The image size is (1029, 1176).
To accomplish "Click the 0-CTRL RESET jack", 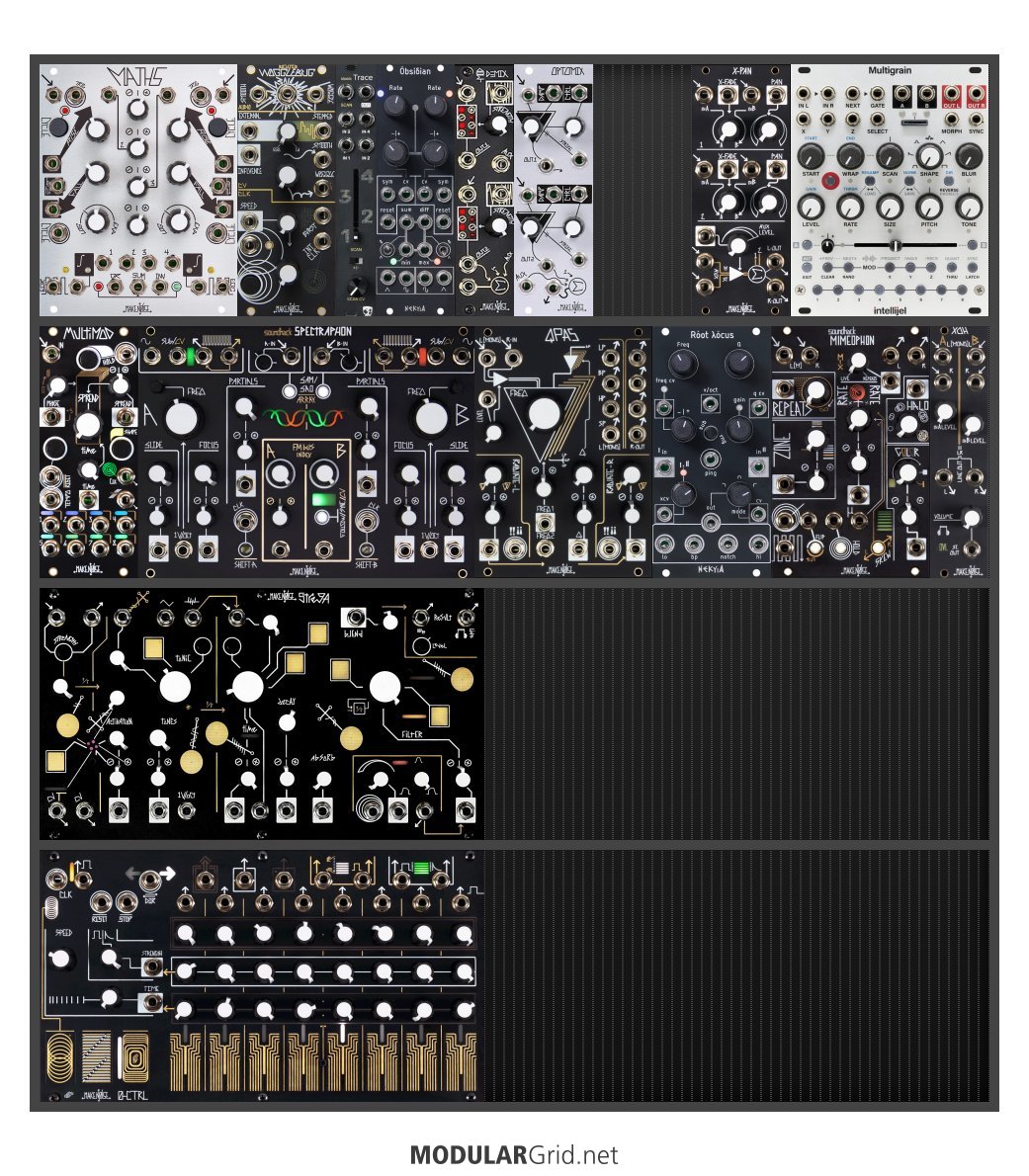I will (101, 901).
